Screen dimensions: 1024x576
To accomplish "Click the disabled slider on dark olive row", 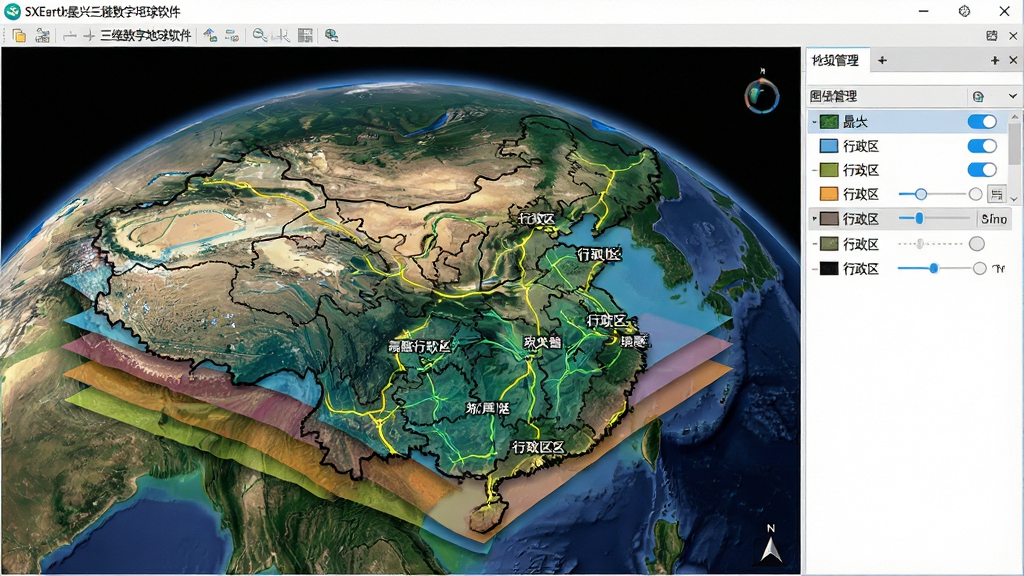I will pos(931,244).
